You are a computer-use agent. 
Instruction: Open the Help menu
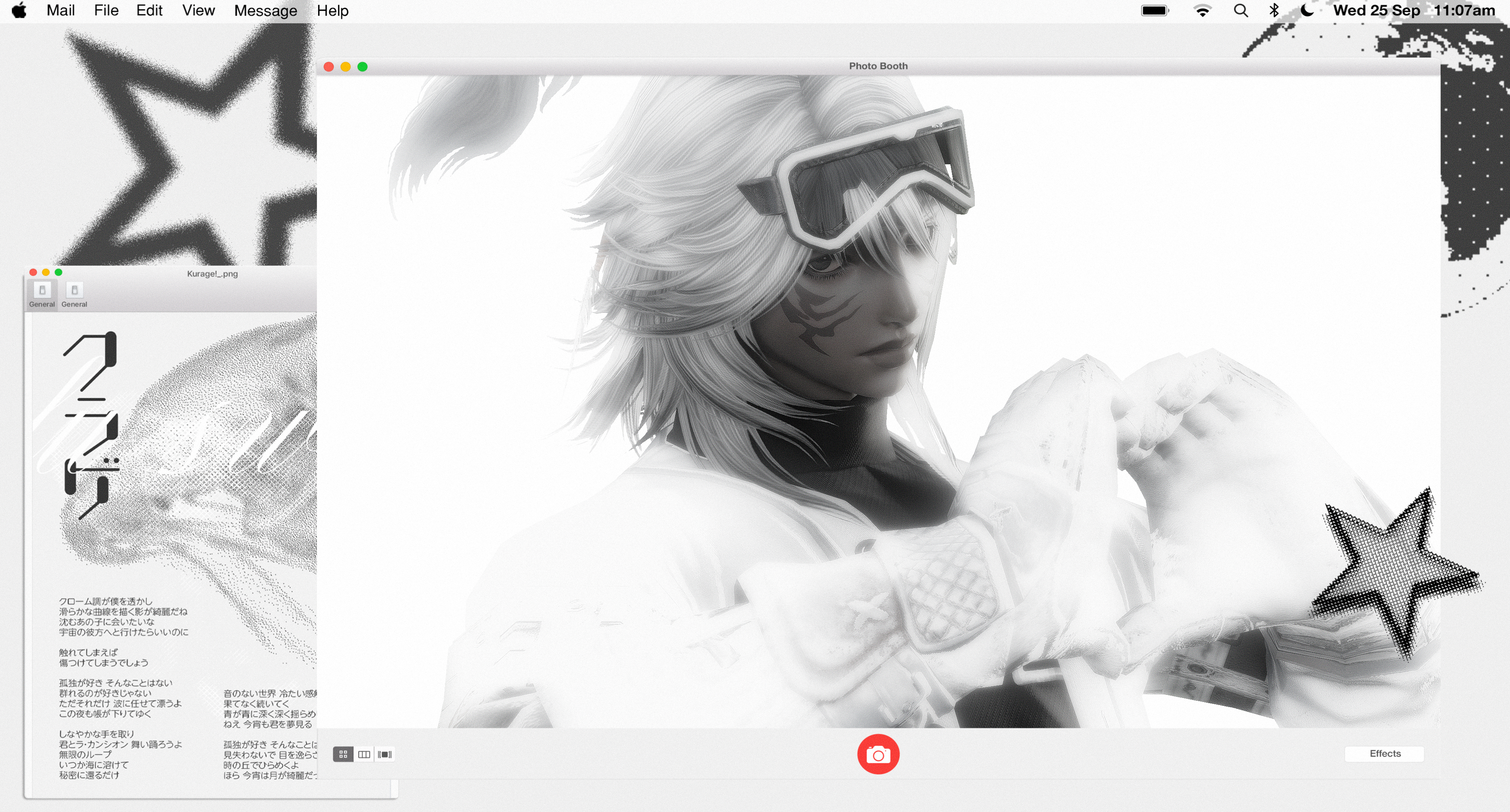coord(332,11)
